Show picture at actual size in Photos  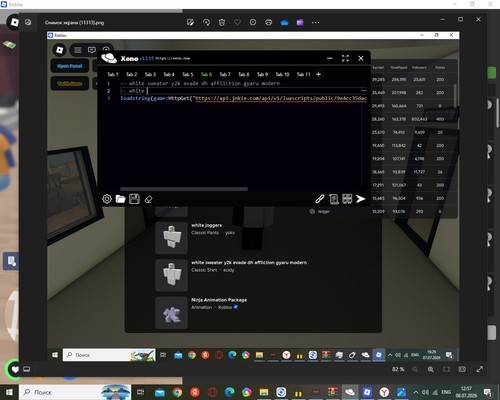(462, 369)
